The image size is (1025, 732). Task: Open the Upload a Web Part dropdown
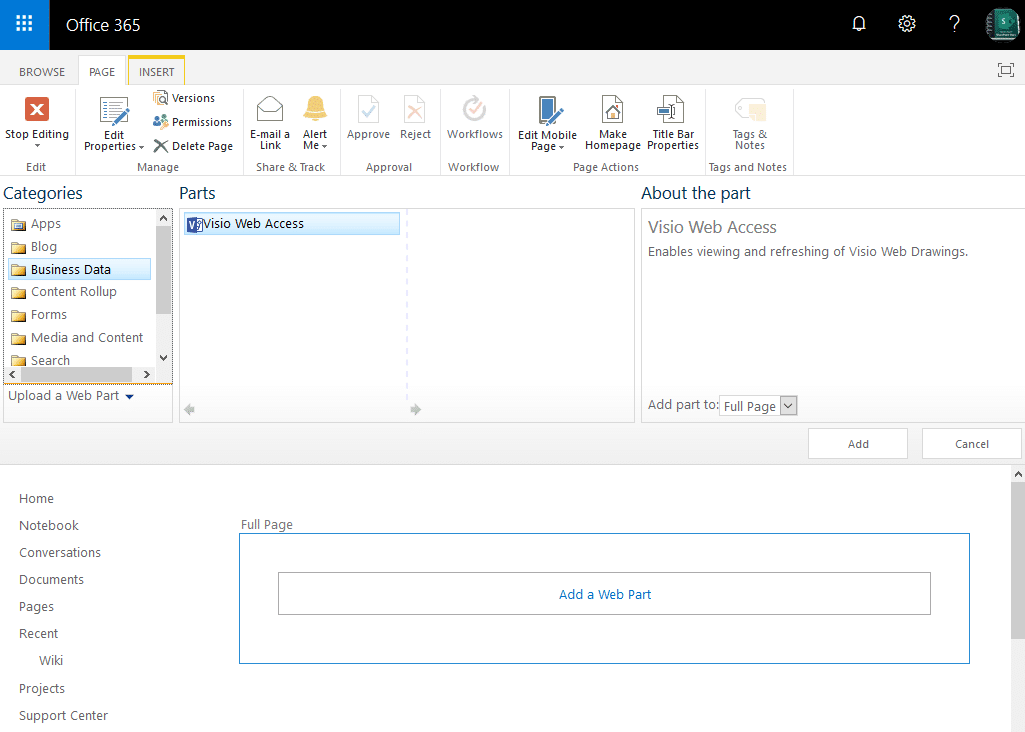[x=71, y=396]
